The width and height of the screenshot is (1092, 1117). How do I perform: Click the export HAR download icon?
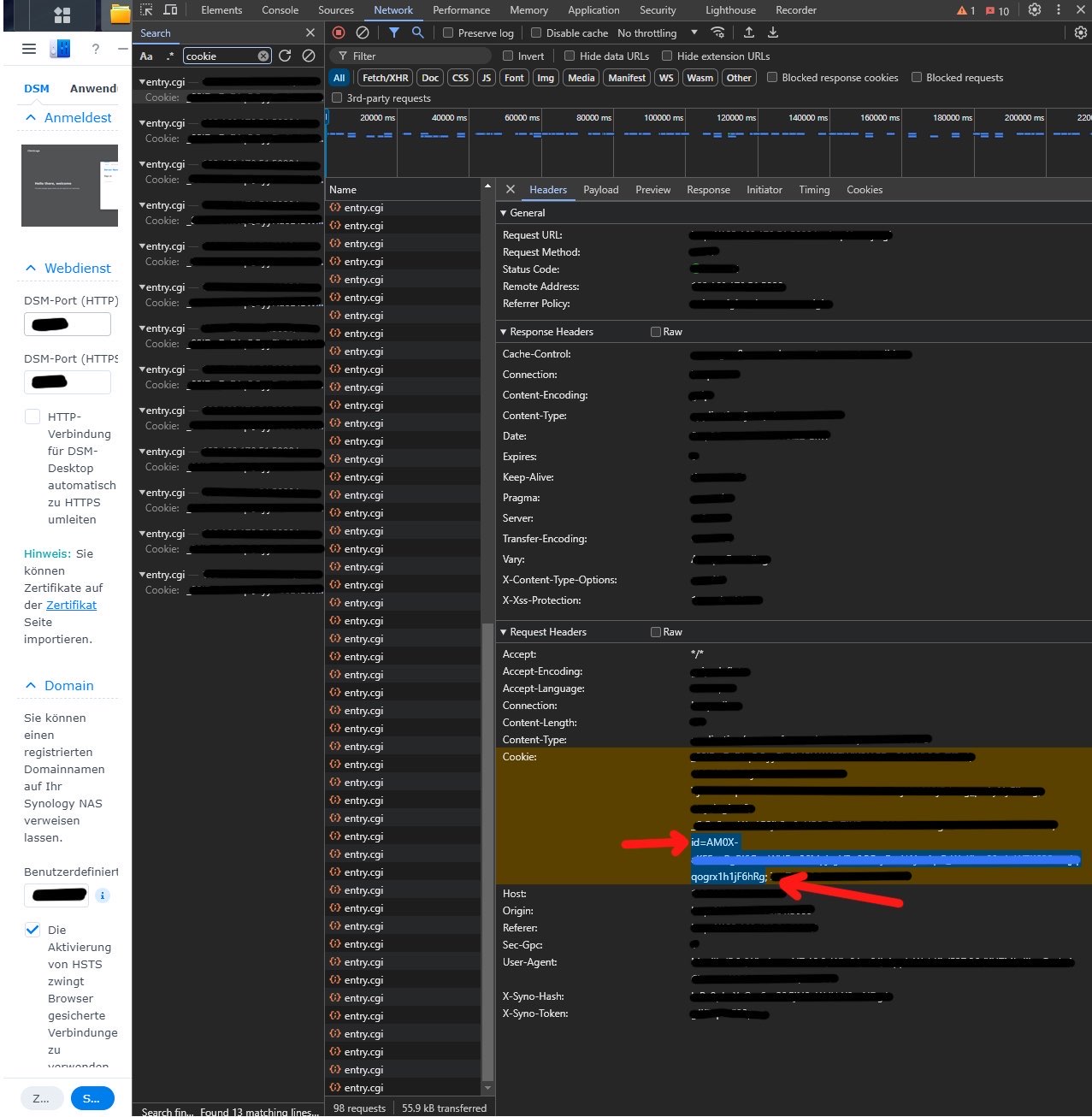(773, 33)
